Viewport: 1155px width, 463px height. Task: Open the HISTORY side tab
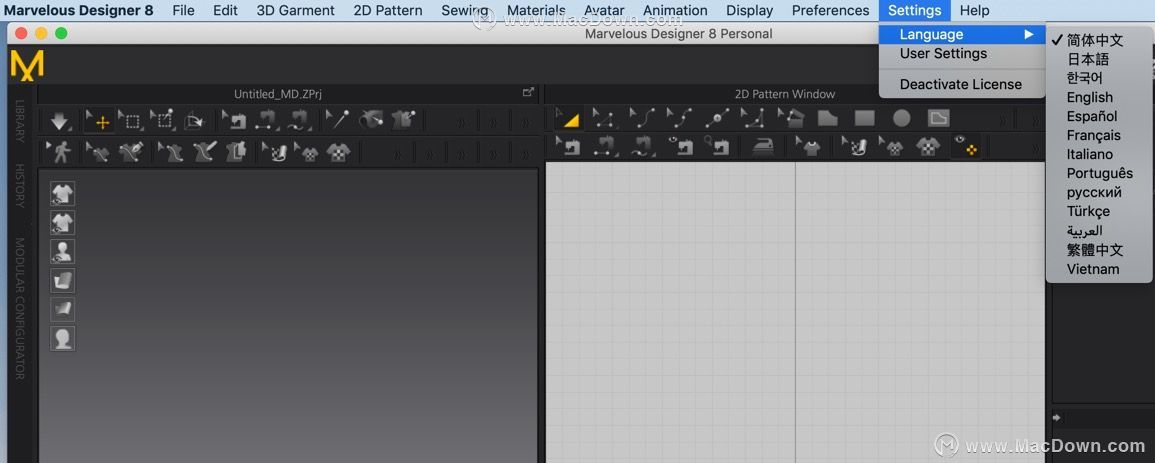click(x=20, y=185)
